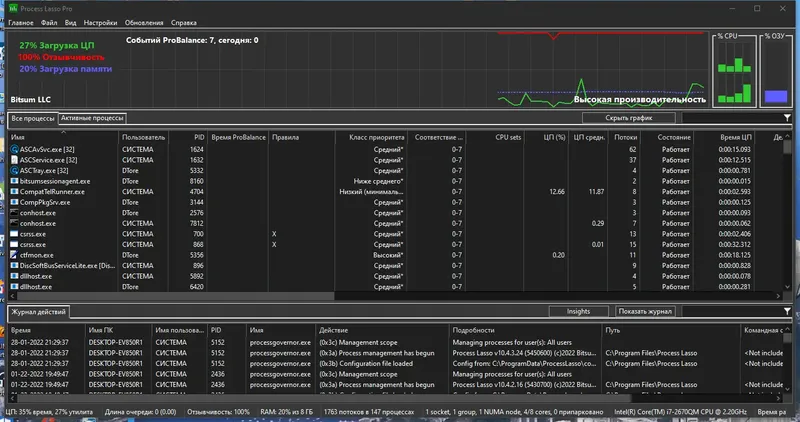Click the CompatTelRunner.exe process icon
The height and width of the screenshot is (422, 800).
click(x=14, y=192)
